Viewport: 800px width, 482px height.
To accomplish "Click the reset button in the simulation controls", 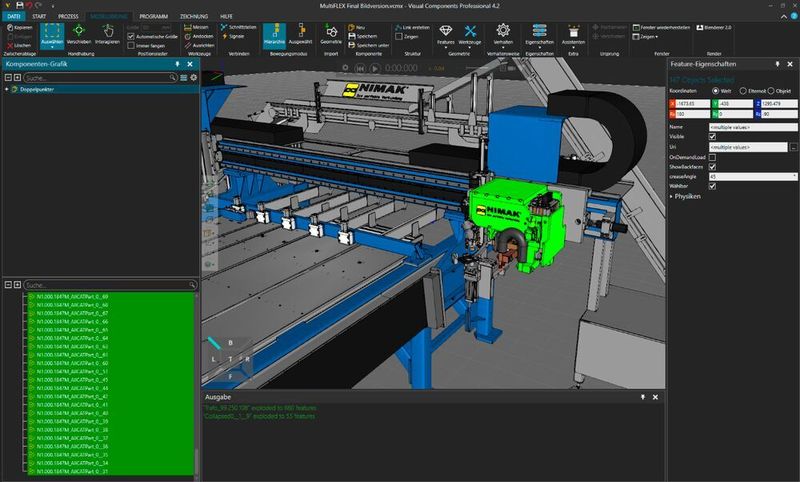I will tap(360, 68).
